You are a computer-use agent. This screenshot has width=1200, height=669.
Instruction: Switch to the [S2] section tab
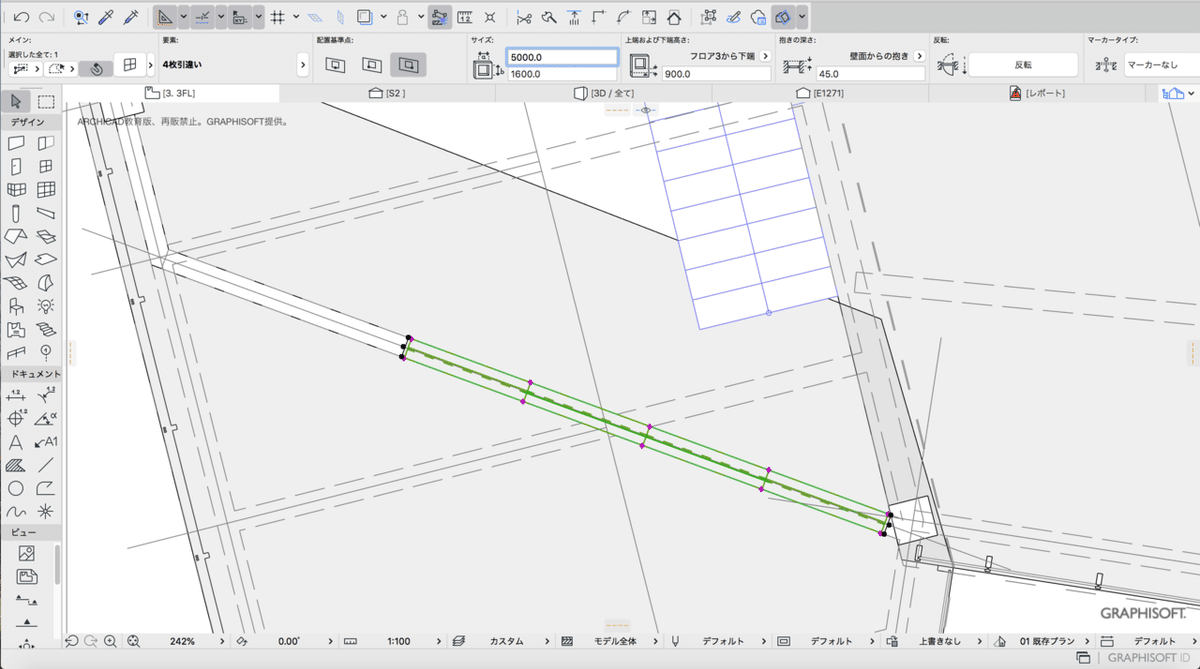(387, 93)
